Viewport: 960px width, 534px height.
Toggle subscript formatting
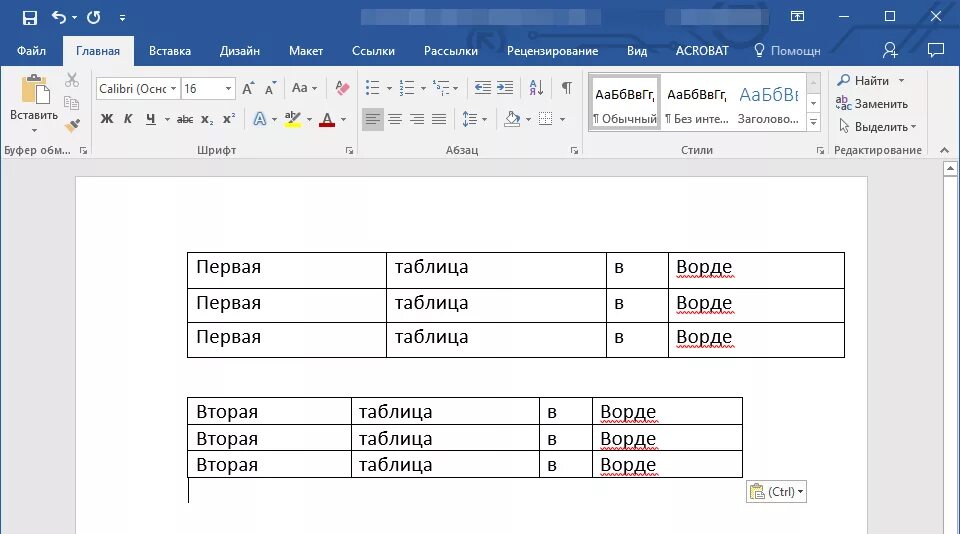pyautogui.click(x=208, y=119)
